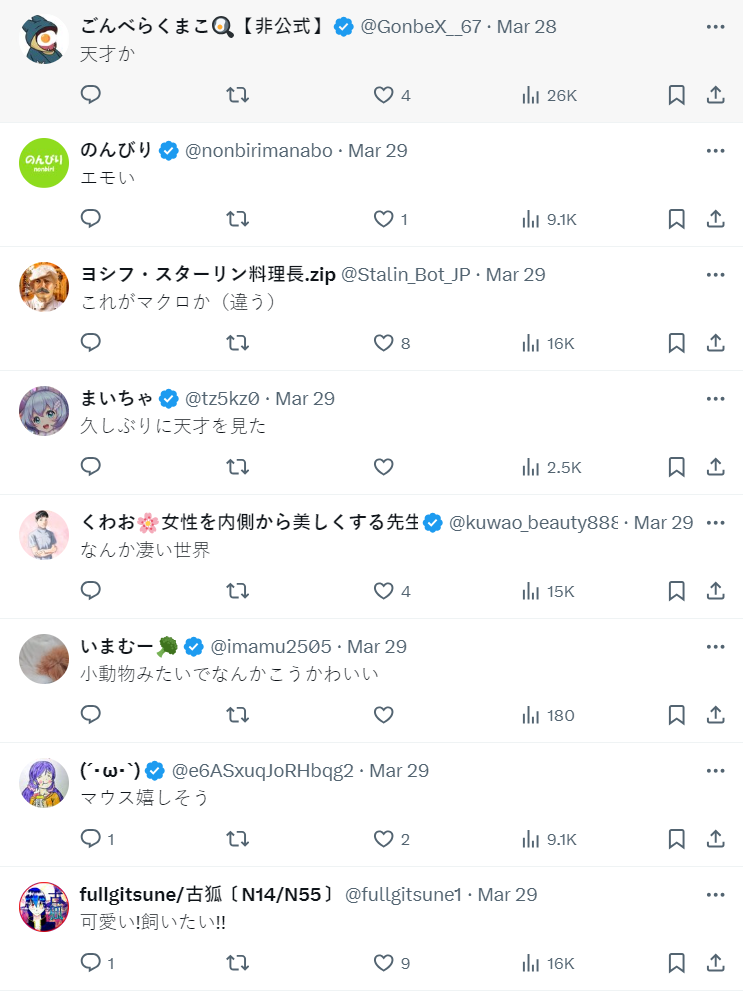The image size is (743, 999).
Task: Open Mar 29 timestamp on いまむー tweet
Action: [377, 646]
